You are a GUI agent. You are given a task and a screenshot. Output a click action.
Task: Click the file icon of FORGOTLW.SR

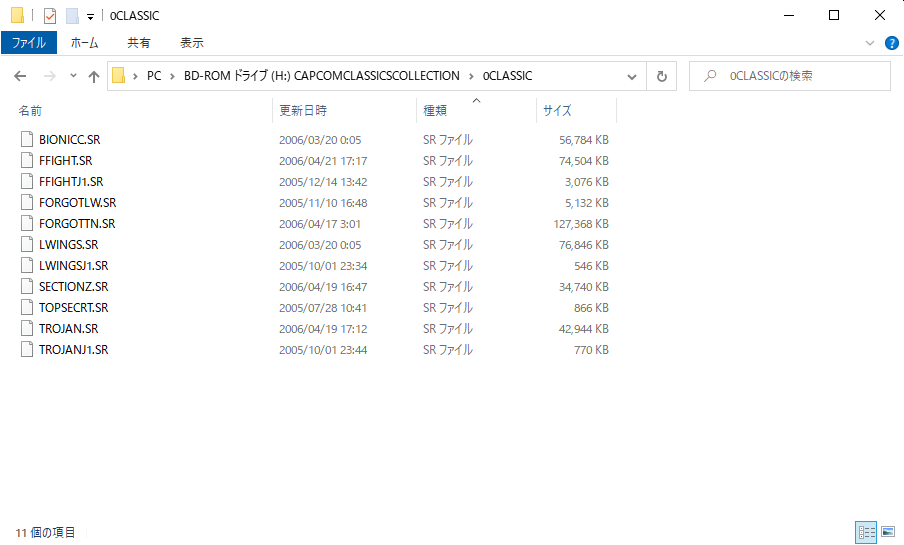click(27, 202)
